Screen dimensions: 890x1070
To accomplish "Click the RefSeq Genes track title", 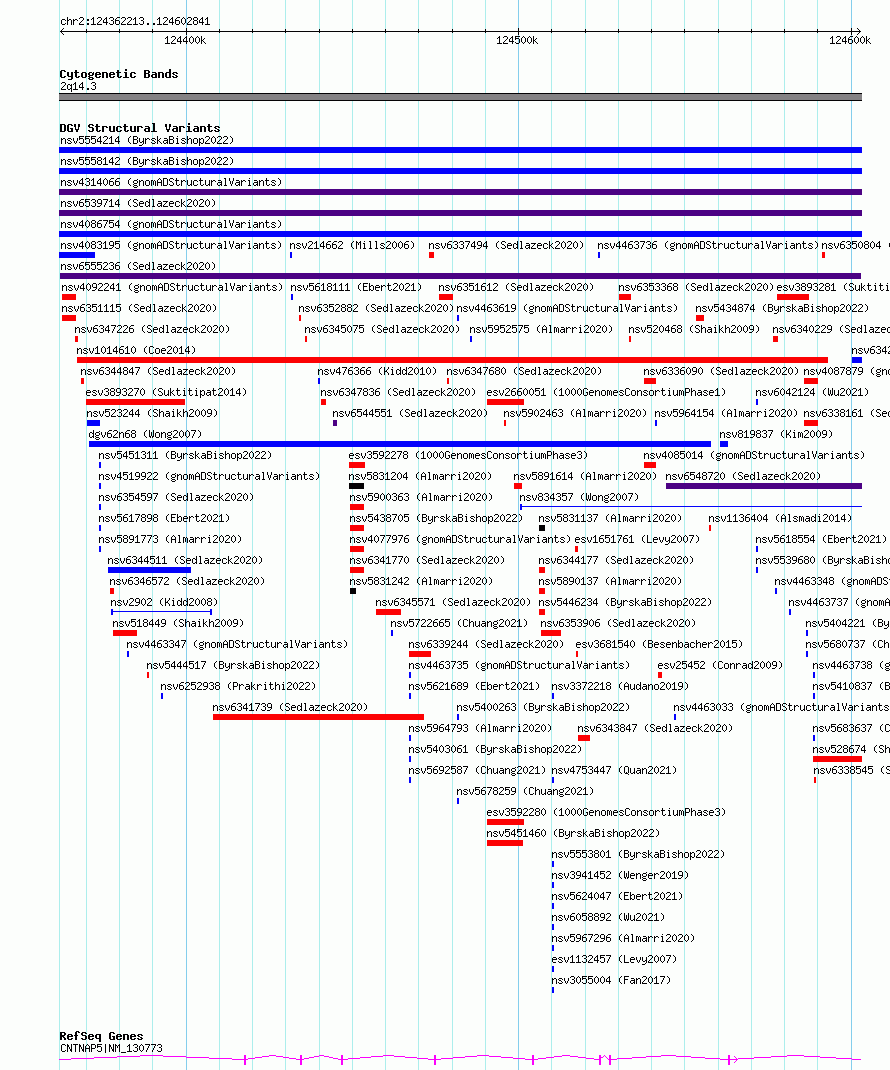I will click(x=101, y=1037).
